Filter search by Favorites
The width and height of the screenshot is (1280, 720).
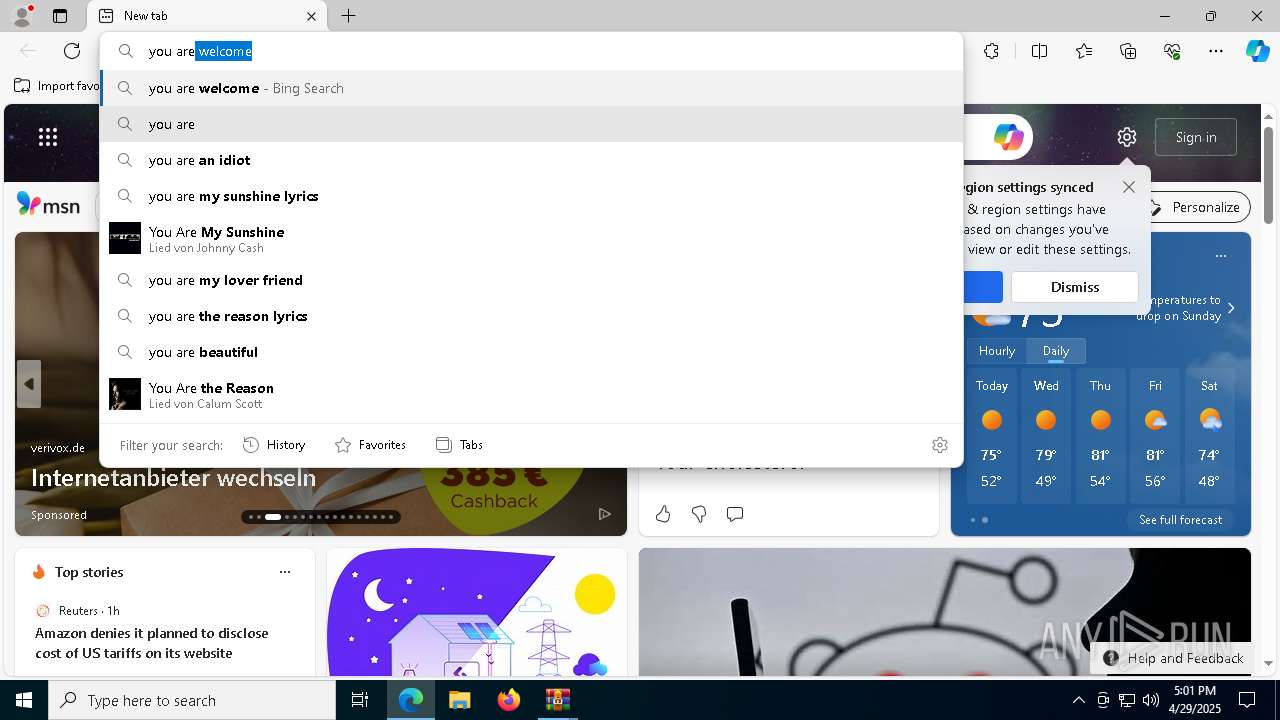pyautogui.click(x=370, y=445)
